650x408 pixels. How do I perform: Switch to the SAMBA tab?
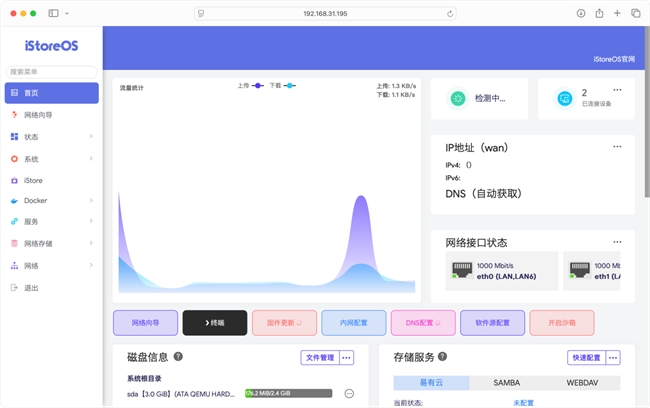click(507, 383)
